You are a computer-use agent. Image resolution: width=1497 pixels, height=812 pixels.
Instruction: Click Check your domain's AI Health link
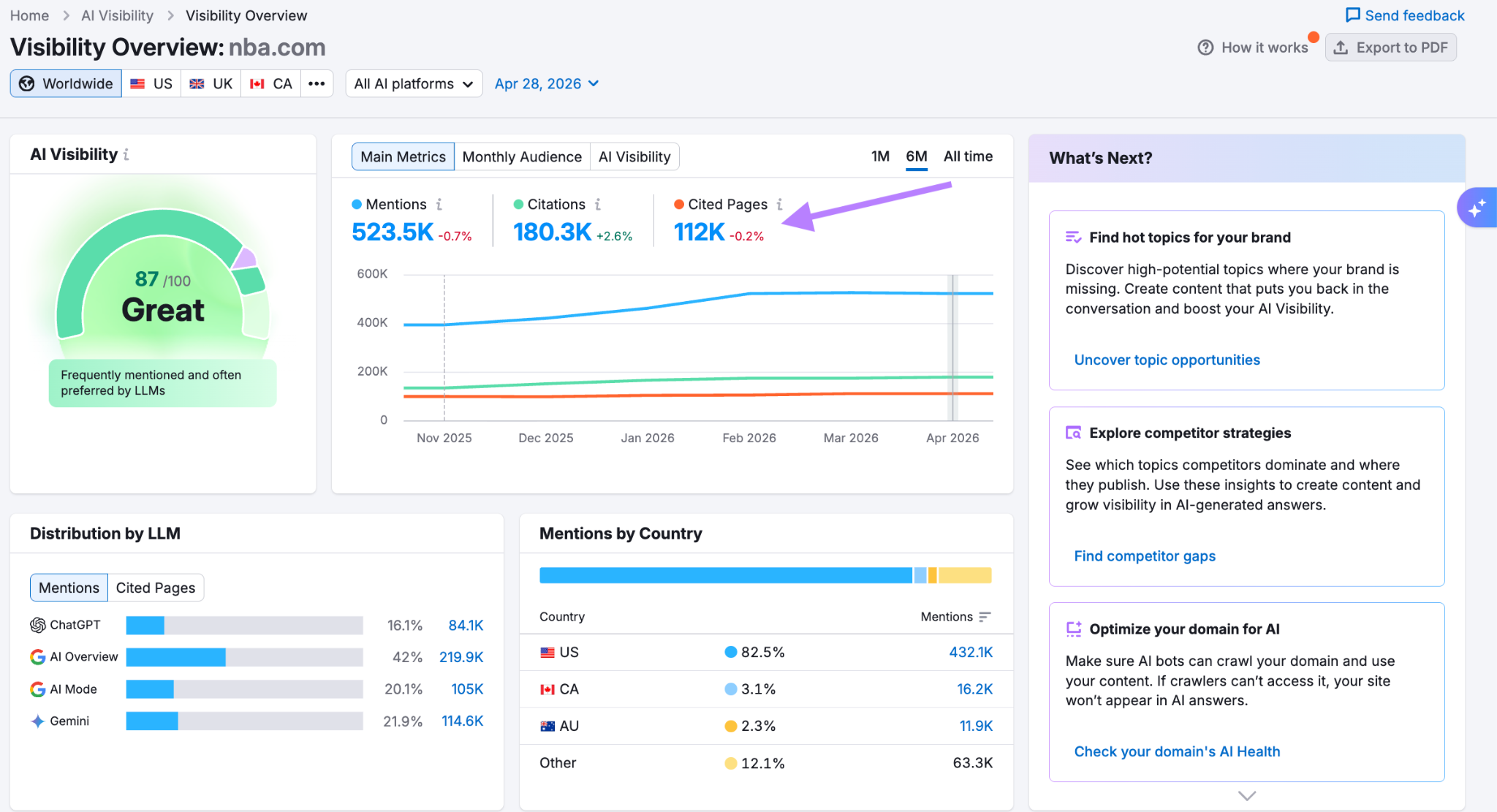point(1177,751)
